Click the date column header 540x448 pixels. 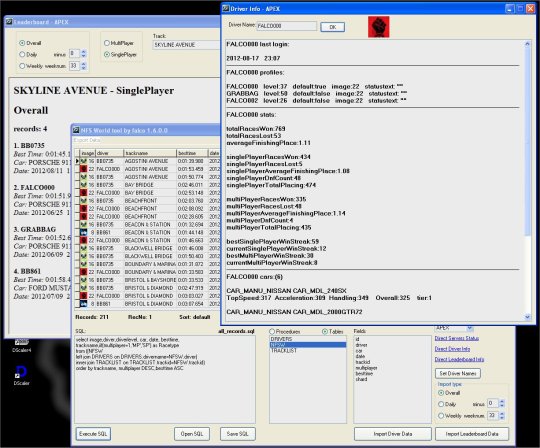[x=214, y=153]
